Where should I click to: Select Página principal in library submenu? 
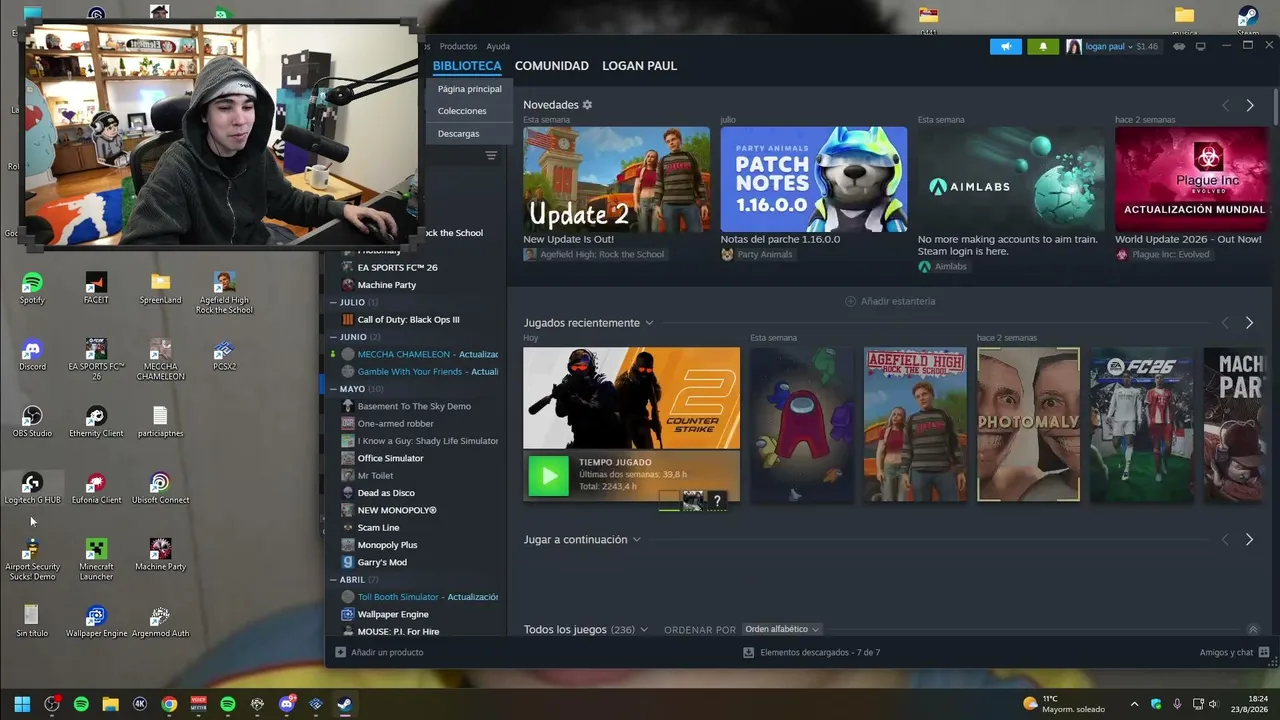pyautogui.click(x=470, y=89)
